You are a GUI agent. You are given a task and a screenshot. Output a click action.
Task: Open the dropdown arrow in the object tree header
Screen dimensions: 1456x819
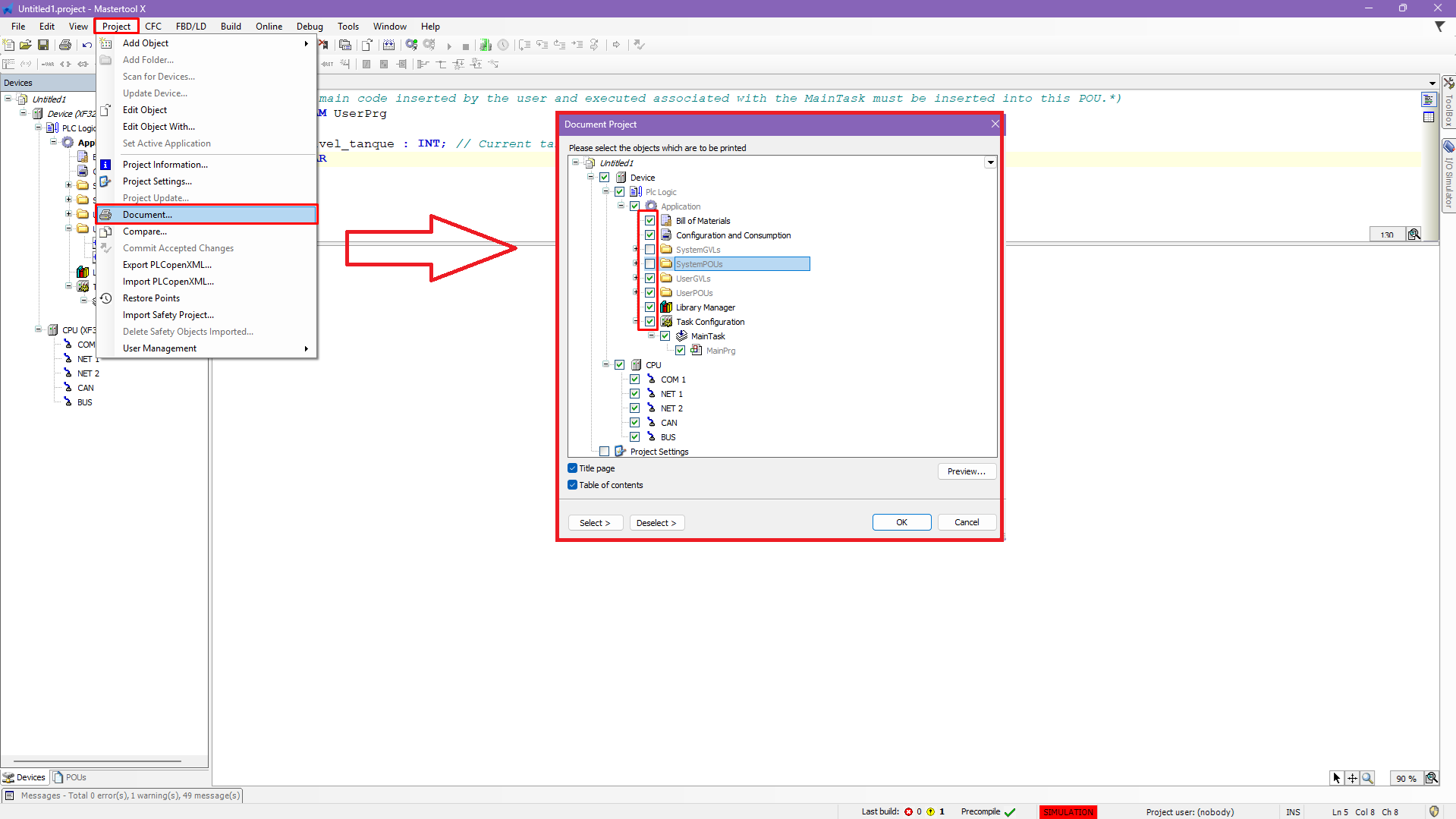[x=990, y=162]
